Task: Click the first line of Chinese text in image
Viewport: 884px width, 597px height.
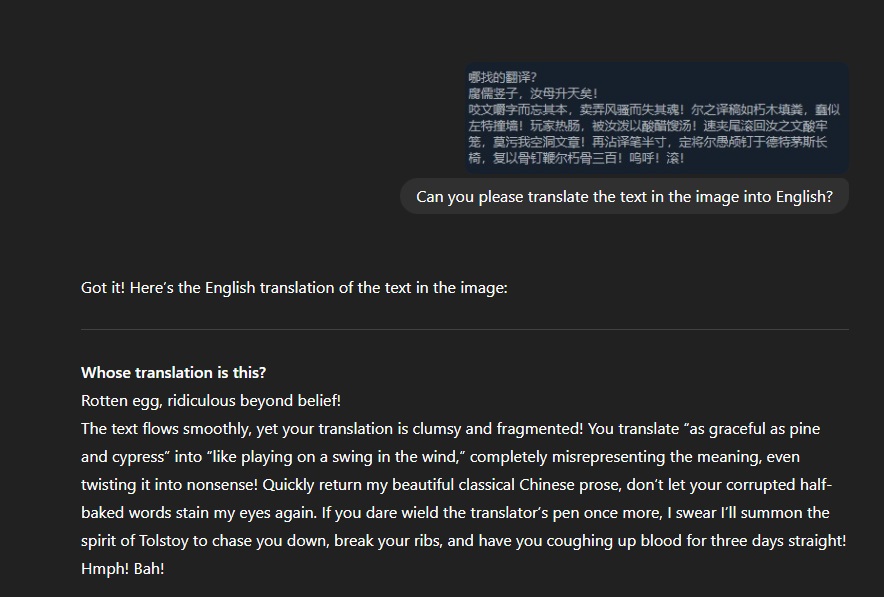Action: 502,77
